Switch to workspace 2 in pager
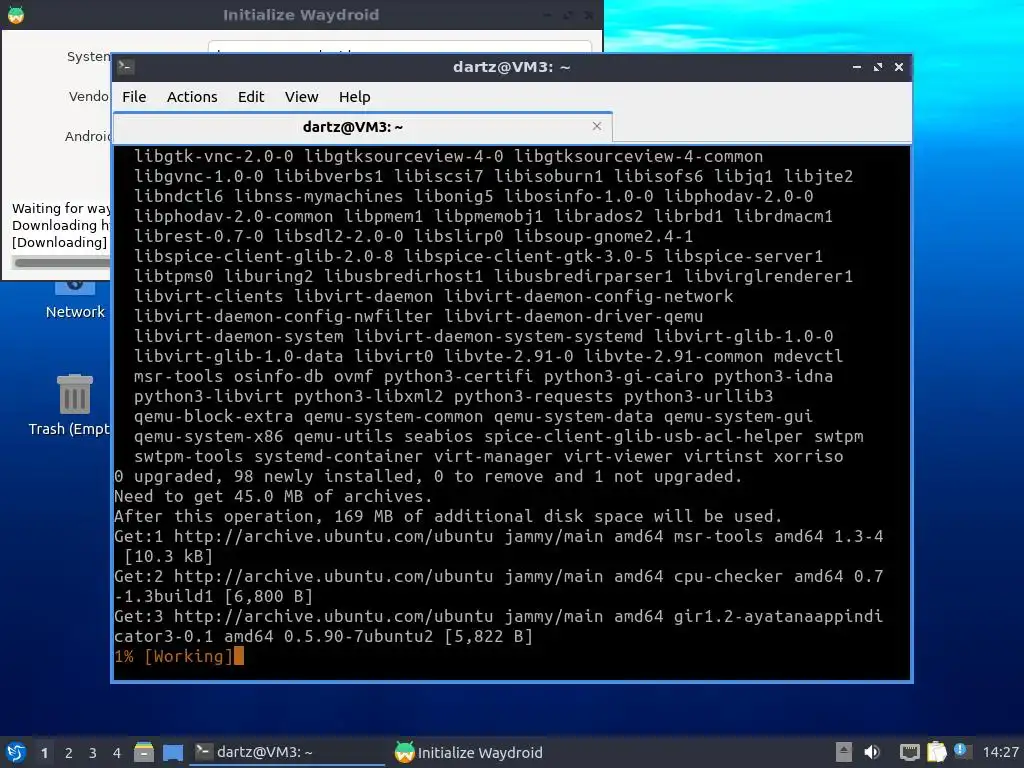Screen dimensions: 1024x768 pos(69,753)
